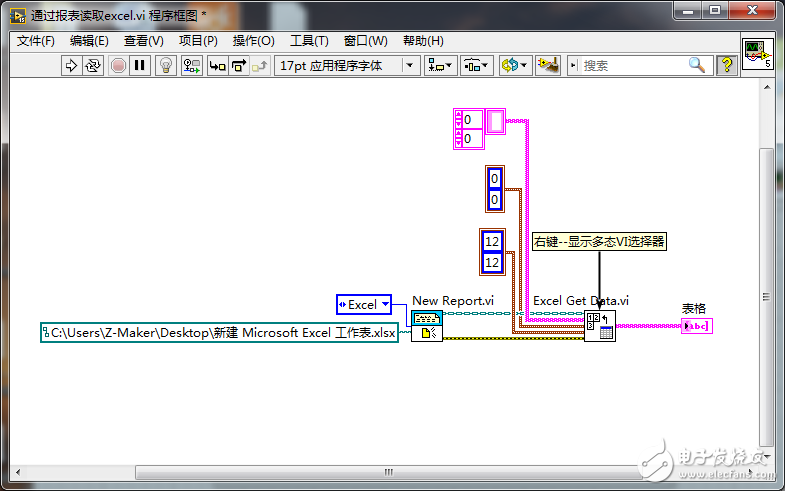Image resolution: width=785 pixels, height=491 pixels.
Task: Select the Excel Get Data.vi node
Action: (600, 326)
